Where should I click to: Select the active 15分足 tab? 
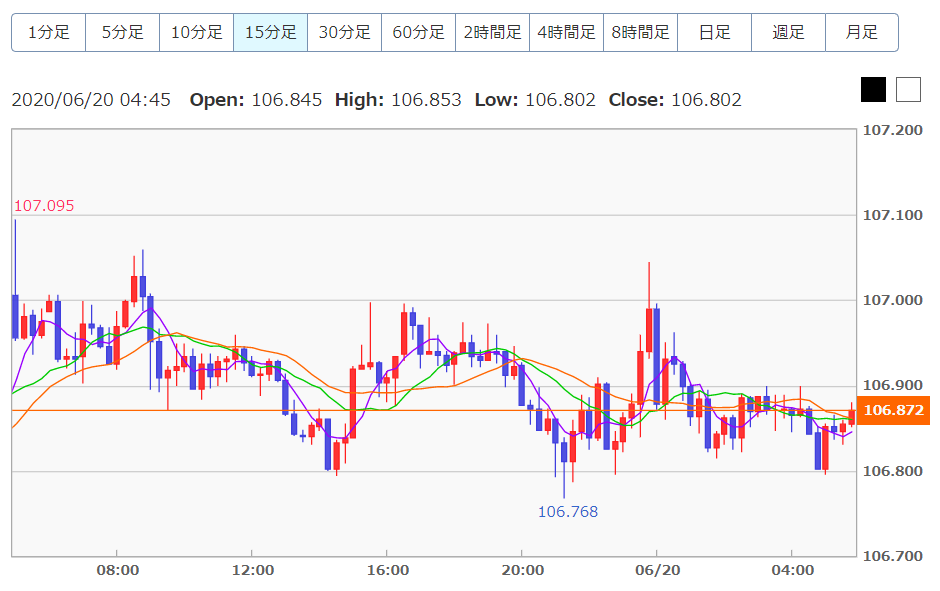pyautogui.click(x=270, y=32)
